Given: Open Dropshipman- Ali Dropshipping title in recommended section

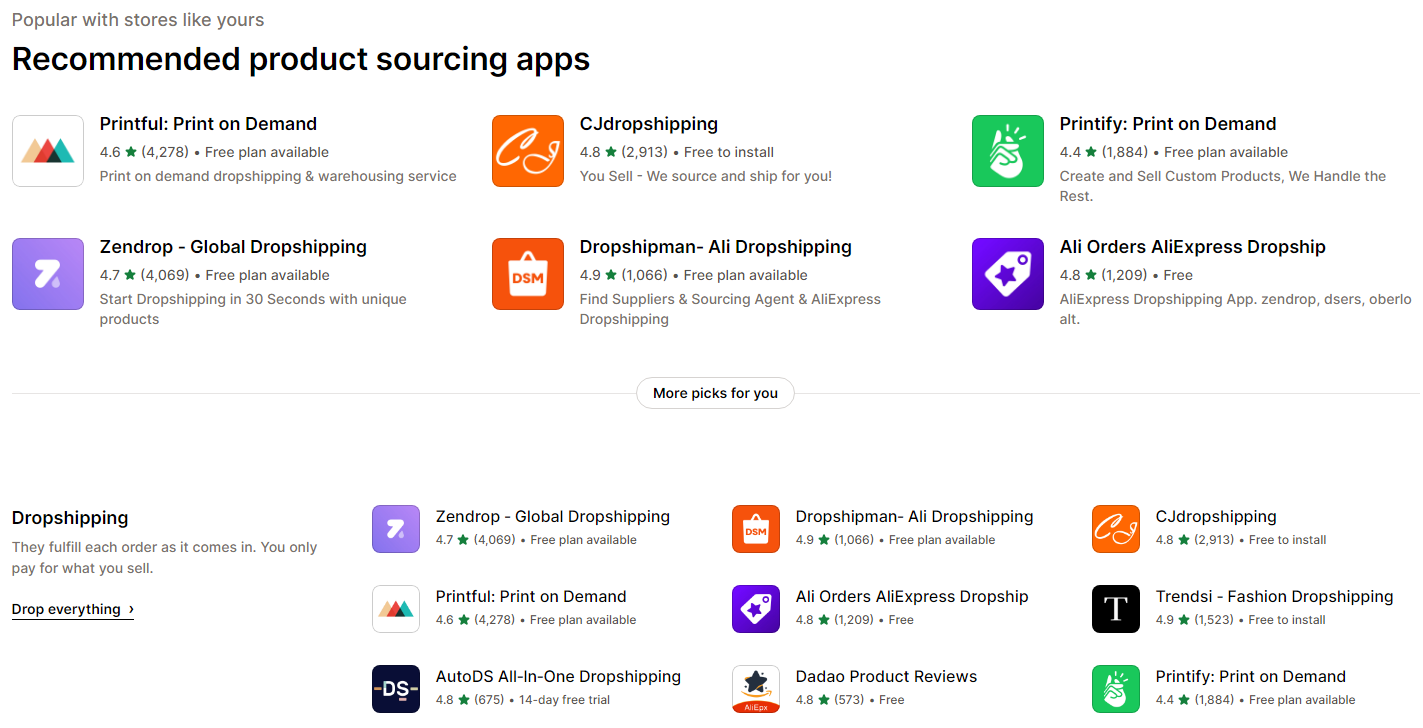Looking at the screenshot, I should (x=716, y=247).
